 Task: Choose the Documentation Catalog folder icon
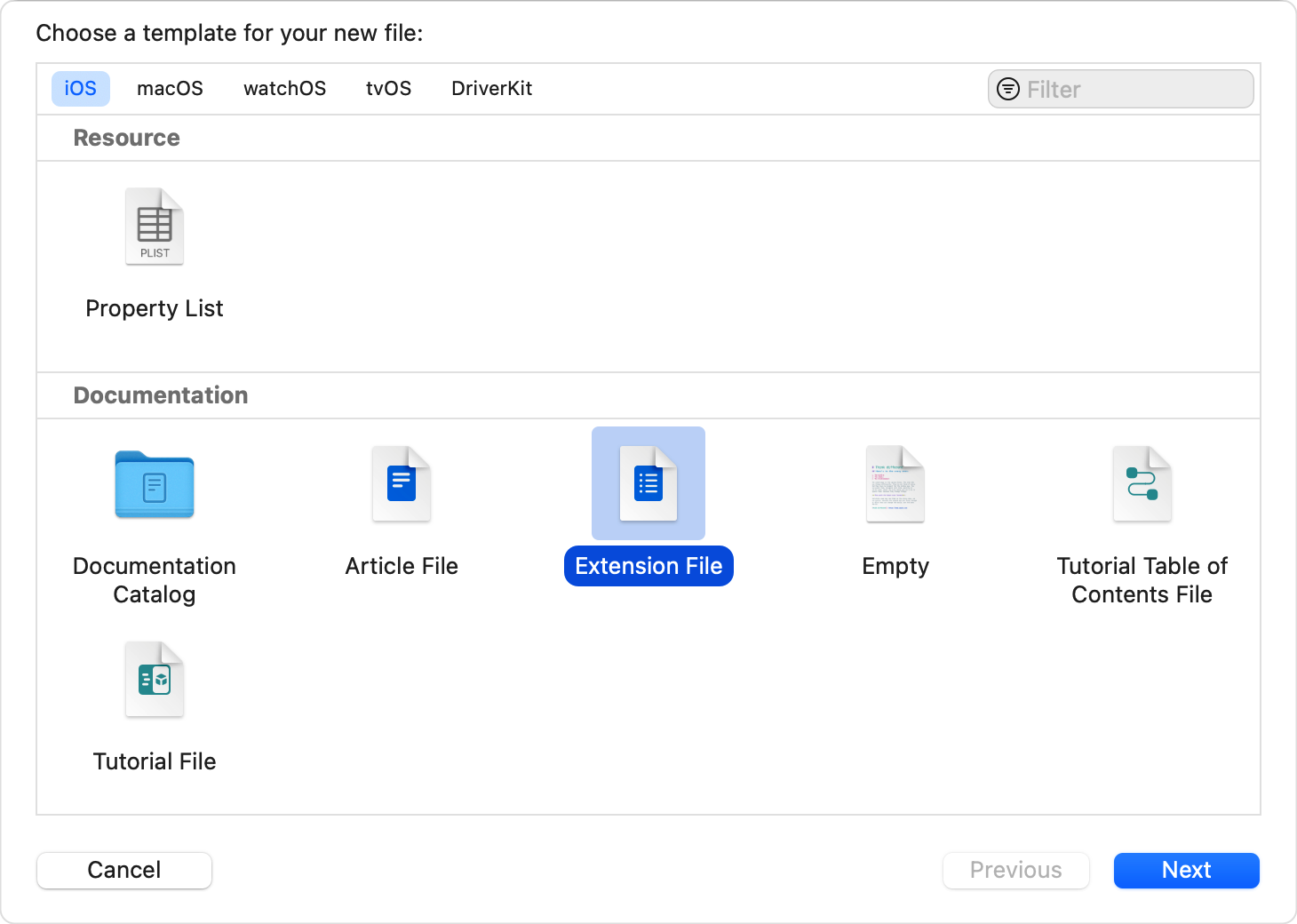pyautogui.click(x=155, y=485)
